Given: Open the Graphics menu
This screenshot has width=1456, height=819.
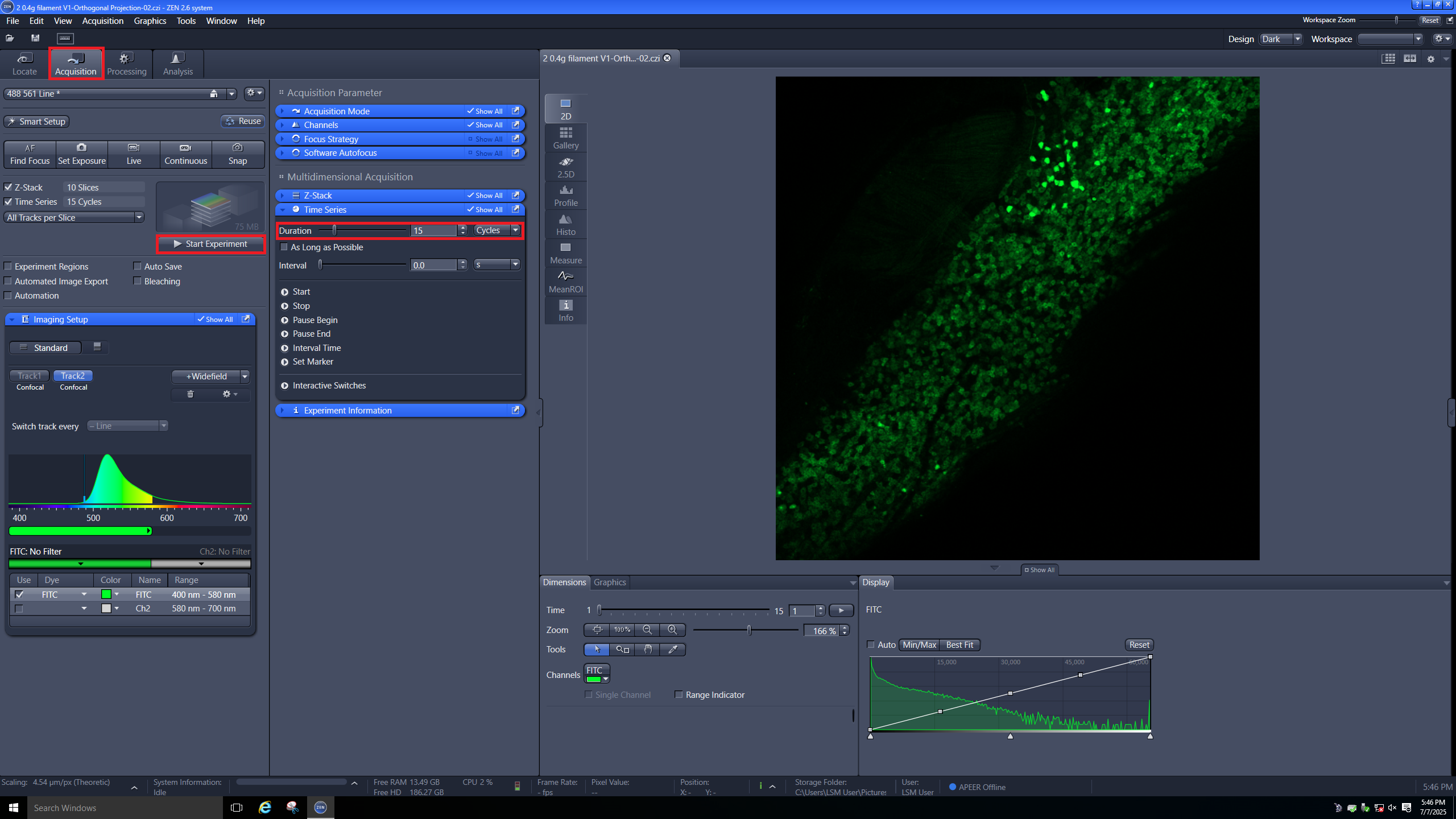Looking at the screenshot, I should tap(150, 21).
